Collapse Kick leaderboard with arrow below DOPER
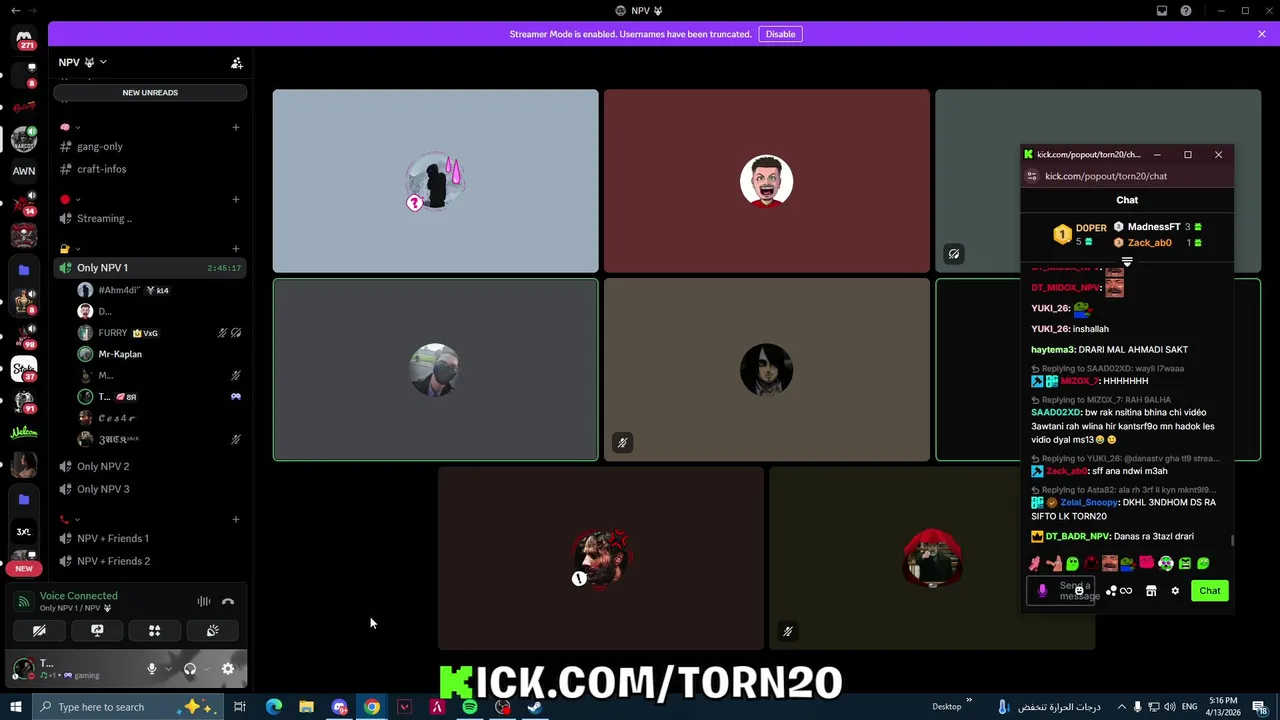 click(1127, 262)
